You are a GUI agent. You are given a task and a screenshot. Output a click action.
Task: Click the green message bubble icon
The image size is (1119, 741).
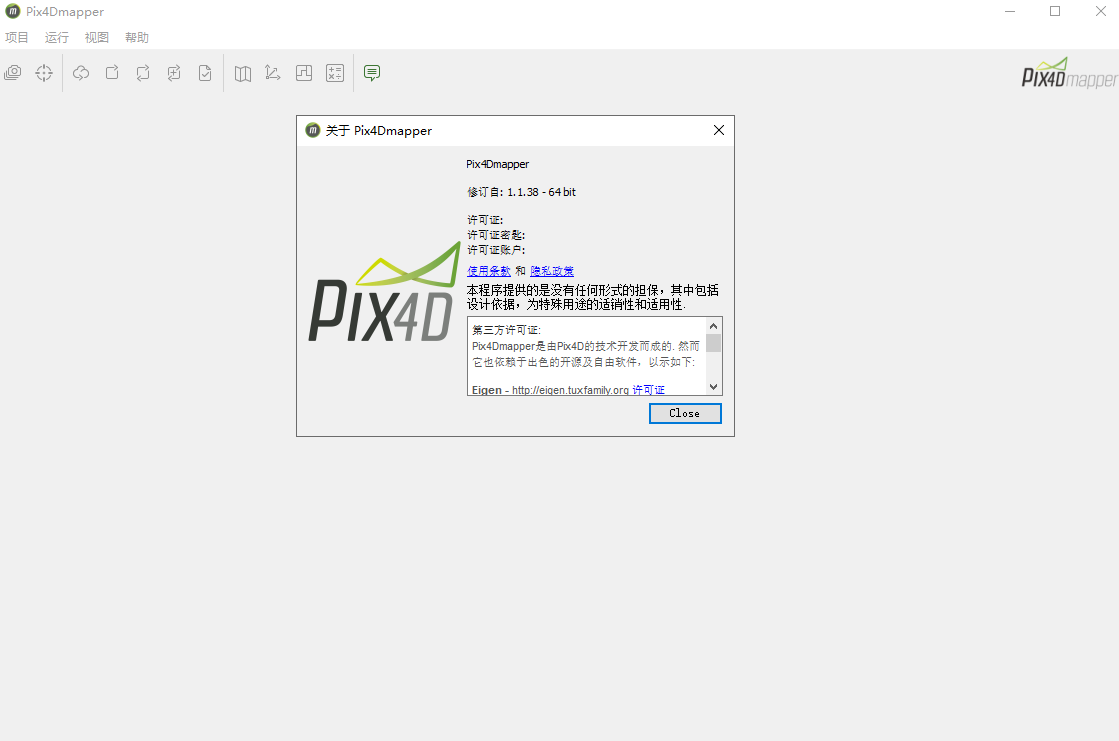(372, 73)
